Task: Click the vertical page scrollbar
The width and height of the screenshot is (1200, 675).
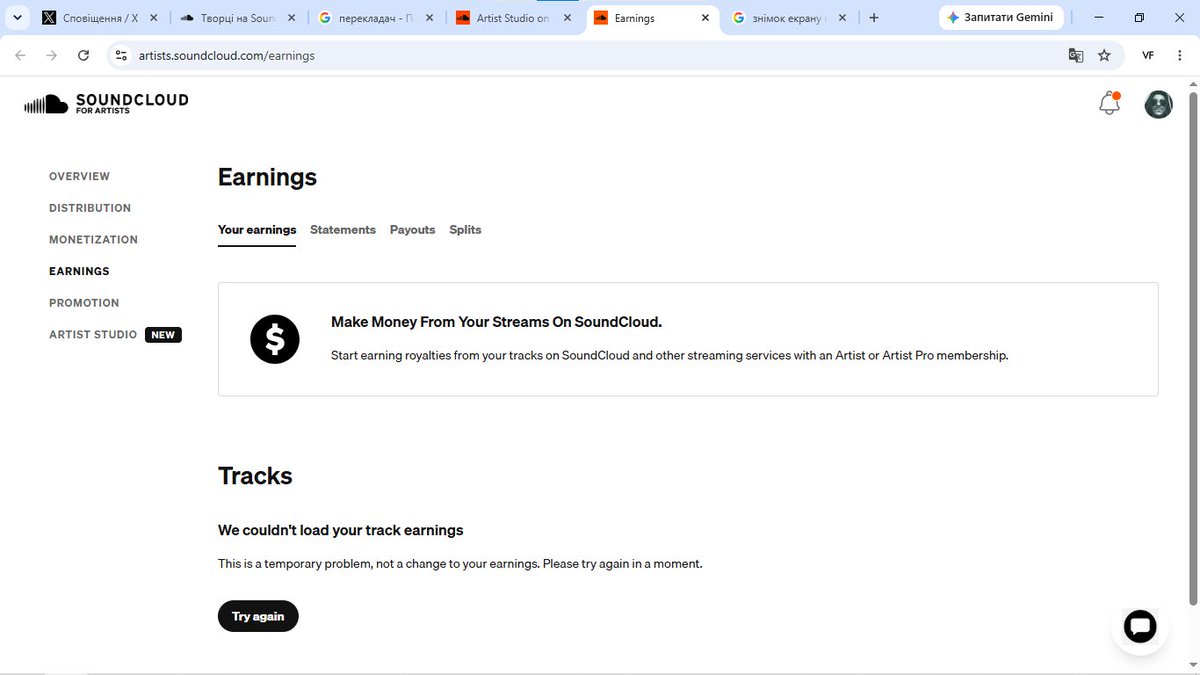Action: click(1192, 342)
